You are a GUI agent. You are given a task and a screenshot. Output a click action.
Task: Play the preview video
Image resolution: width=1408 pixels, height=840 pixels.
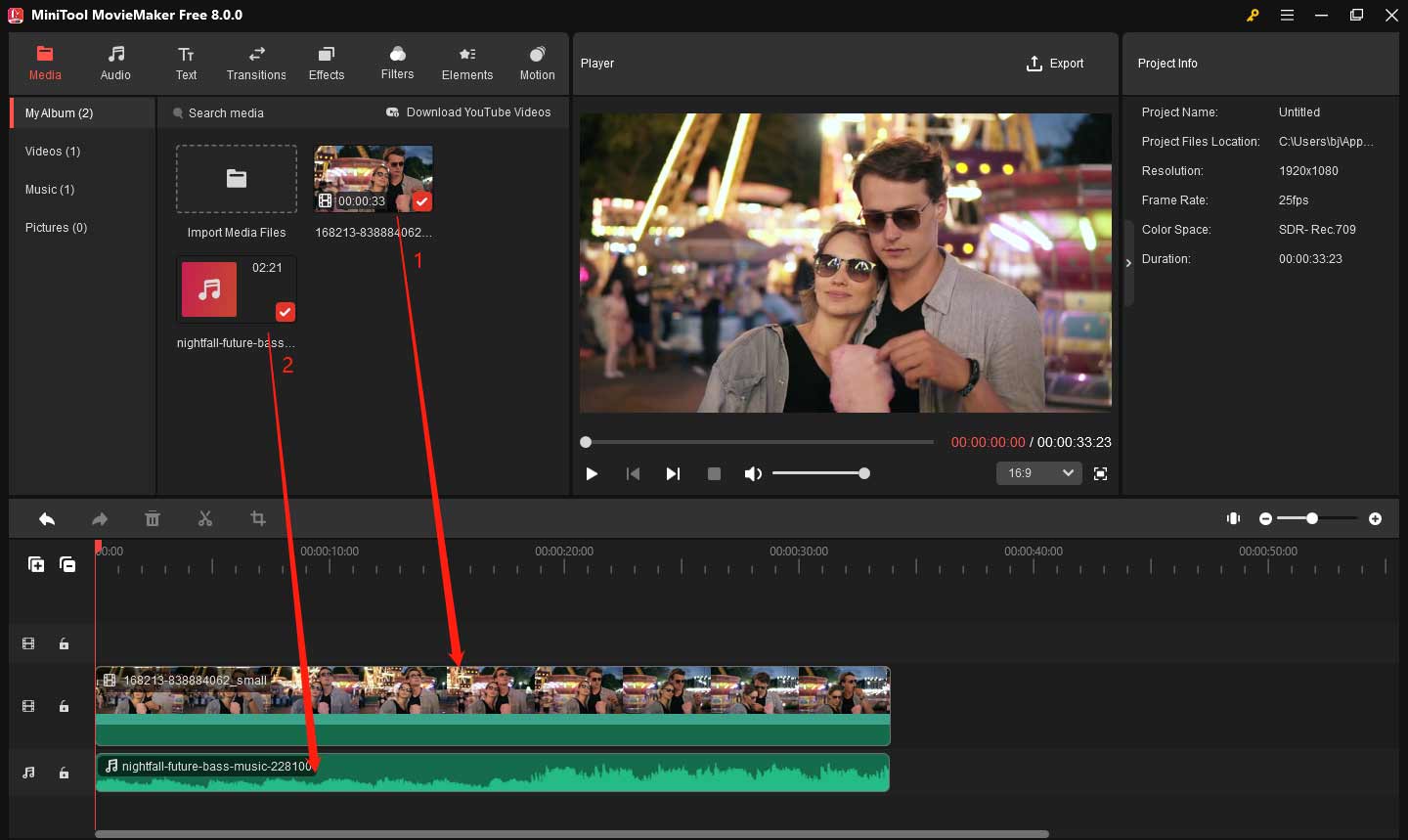pyautogui.click(x=592, y=473)
